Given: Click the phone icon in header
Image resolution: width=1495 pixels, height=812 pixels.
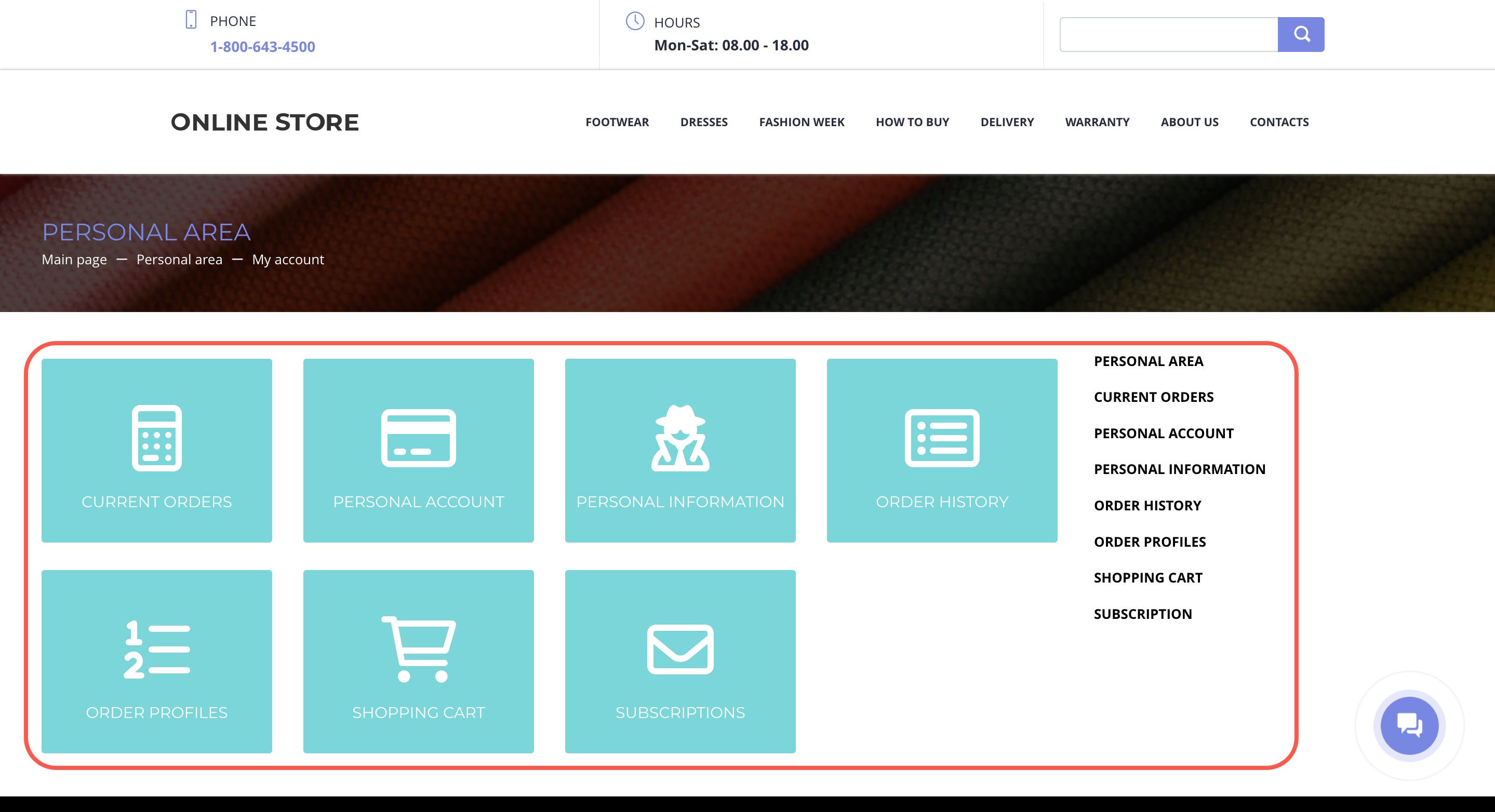Looking at the screenshot, I should [x=191, y=20].
